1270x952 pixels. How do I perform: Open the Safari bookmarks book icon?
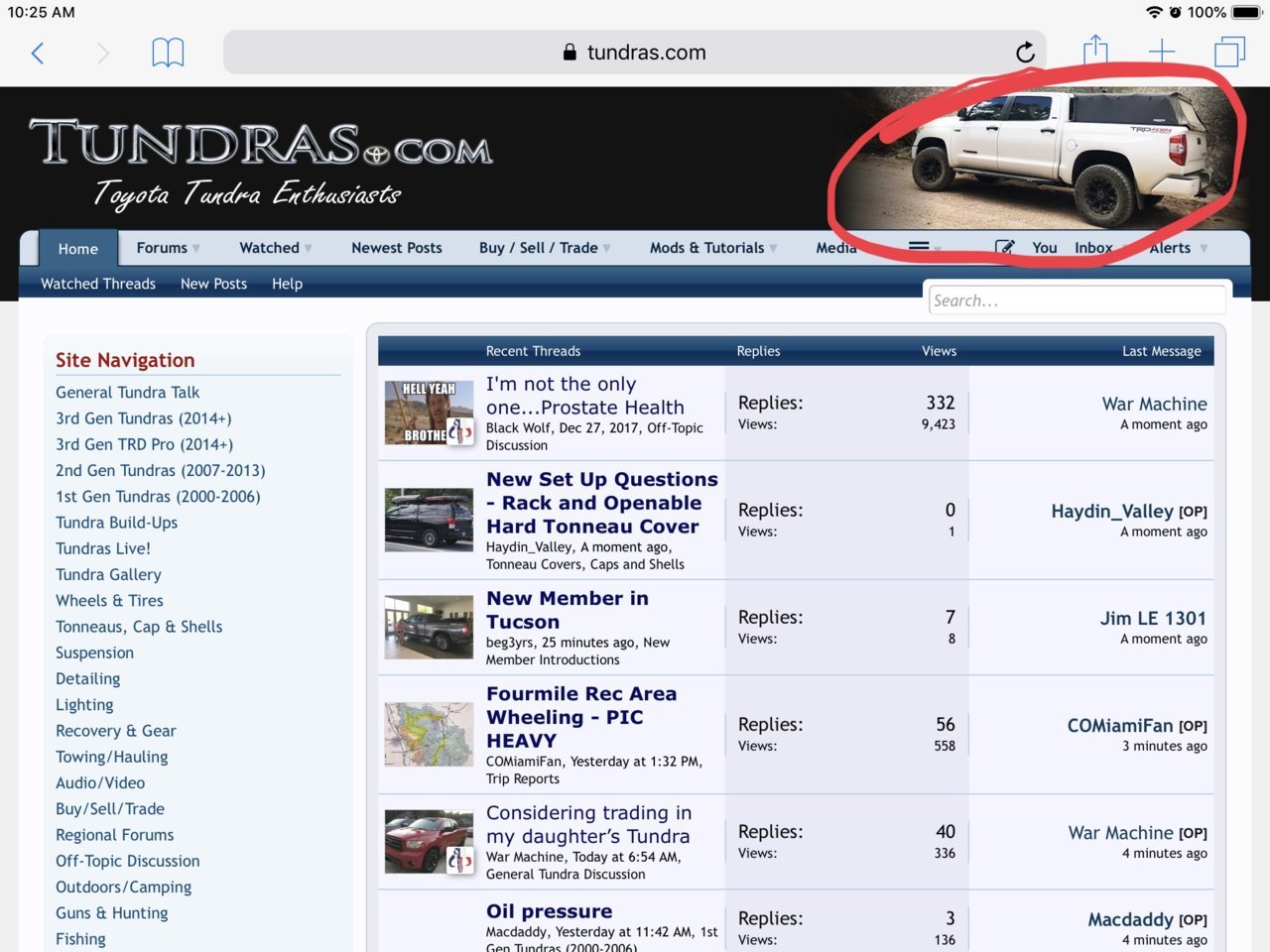click(x=168, y=53)
